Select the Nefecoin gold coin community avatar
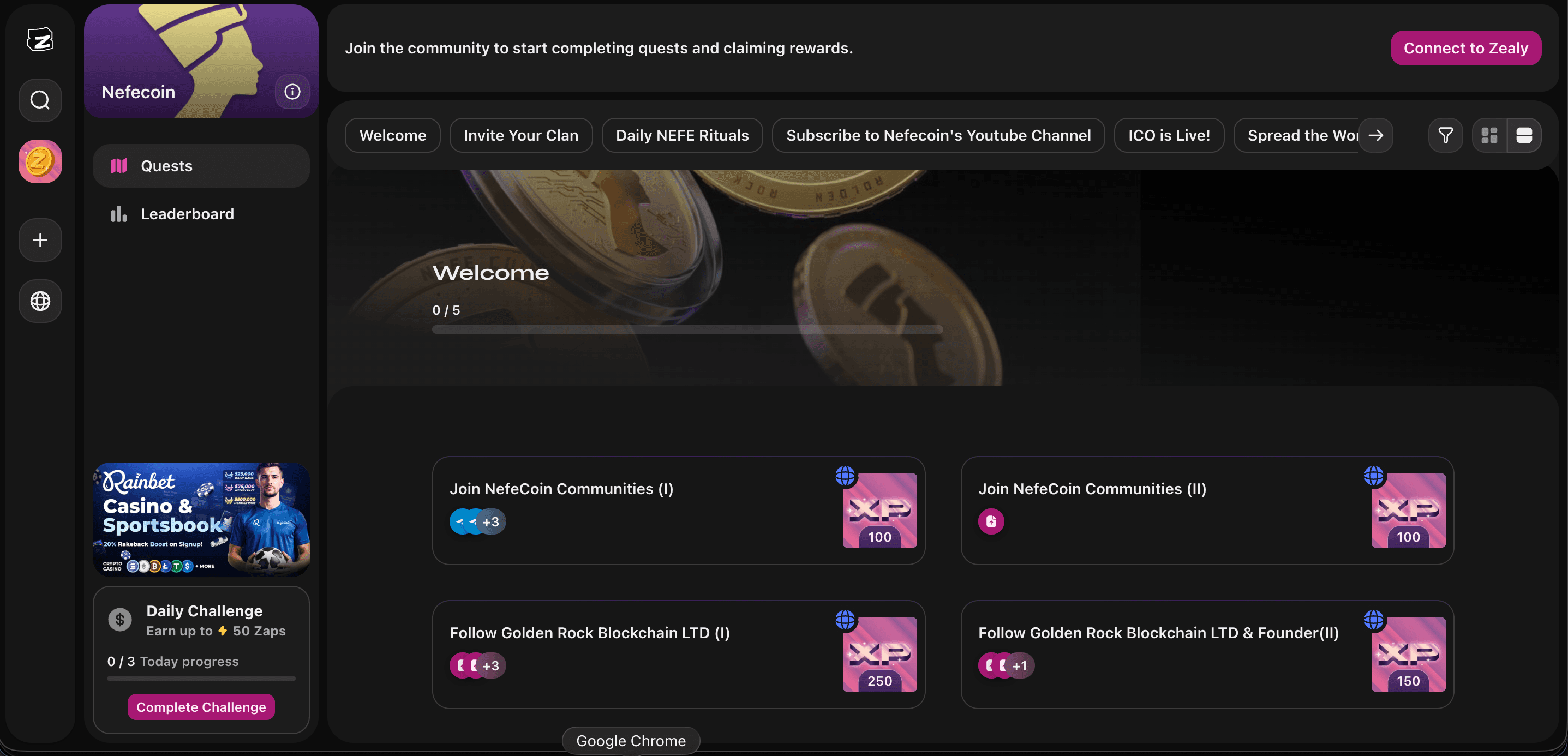 point(40,161)
